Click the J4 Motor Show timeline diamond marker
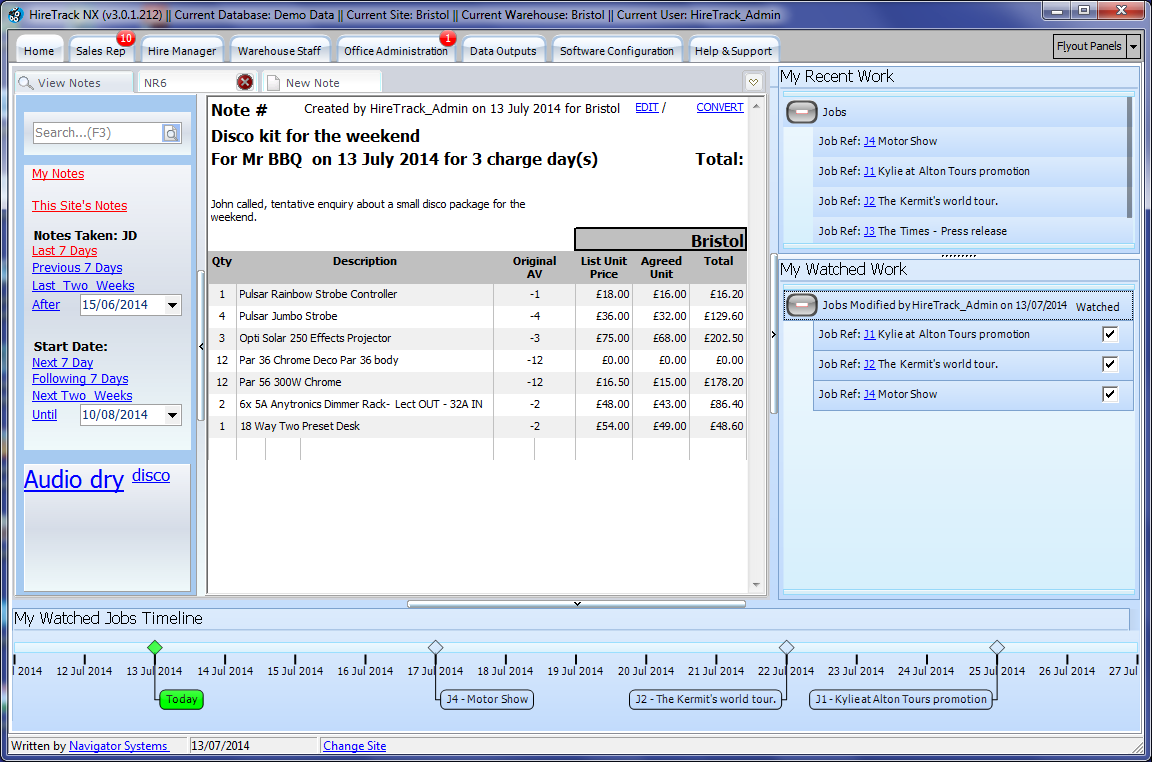The width and height of the screenshot is (1152, 762). 435,647
